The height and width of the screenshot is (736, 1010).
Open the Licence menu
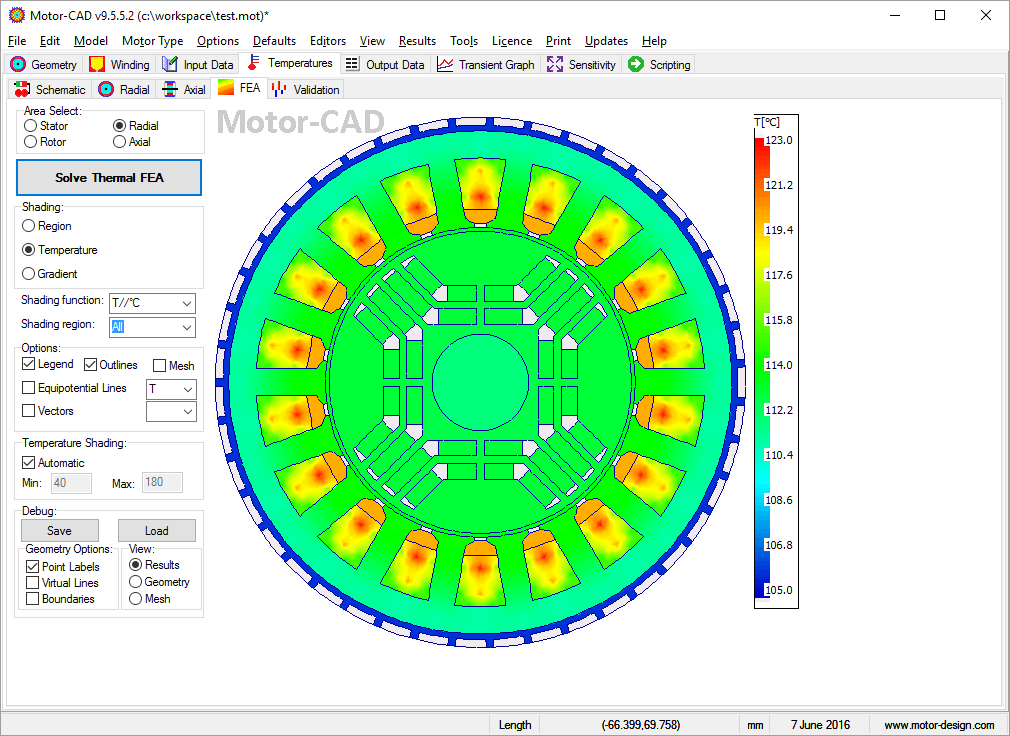[x=512, y=41]
